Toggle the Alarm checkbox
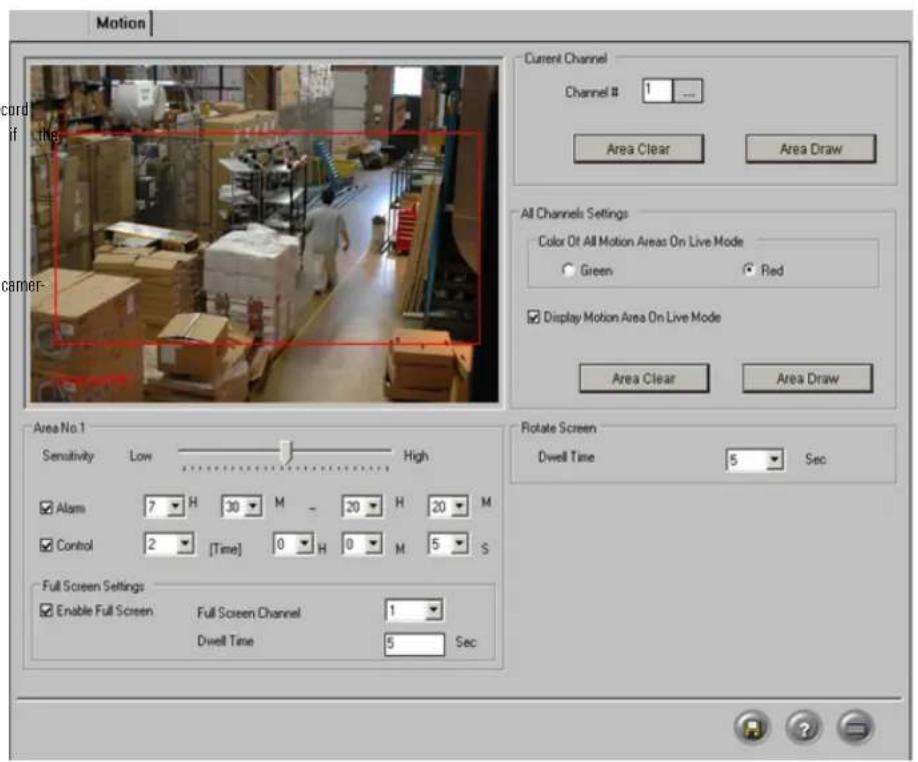Image resolution: width=918 pixels, height=762 pixels. pos(46,507)
